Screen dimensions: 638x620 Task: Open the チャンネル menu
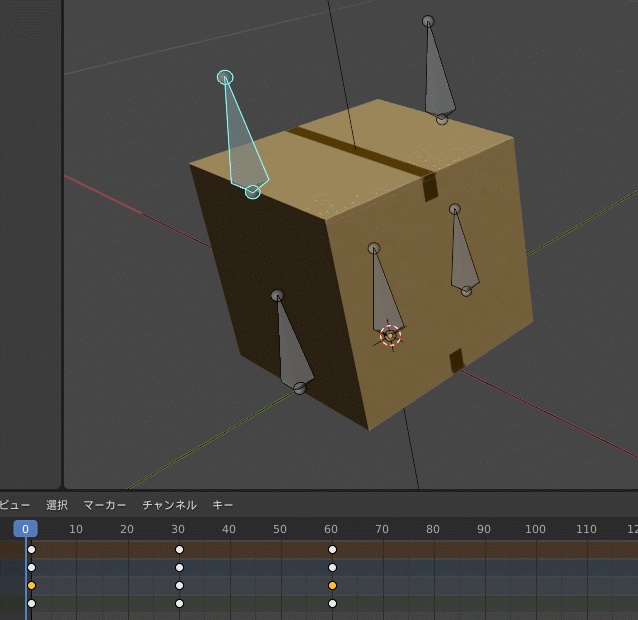point(169,505)
